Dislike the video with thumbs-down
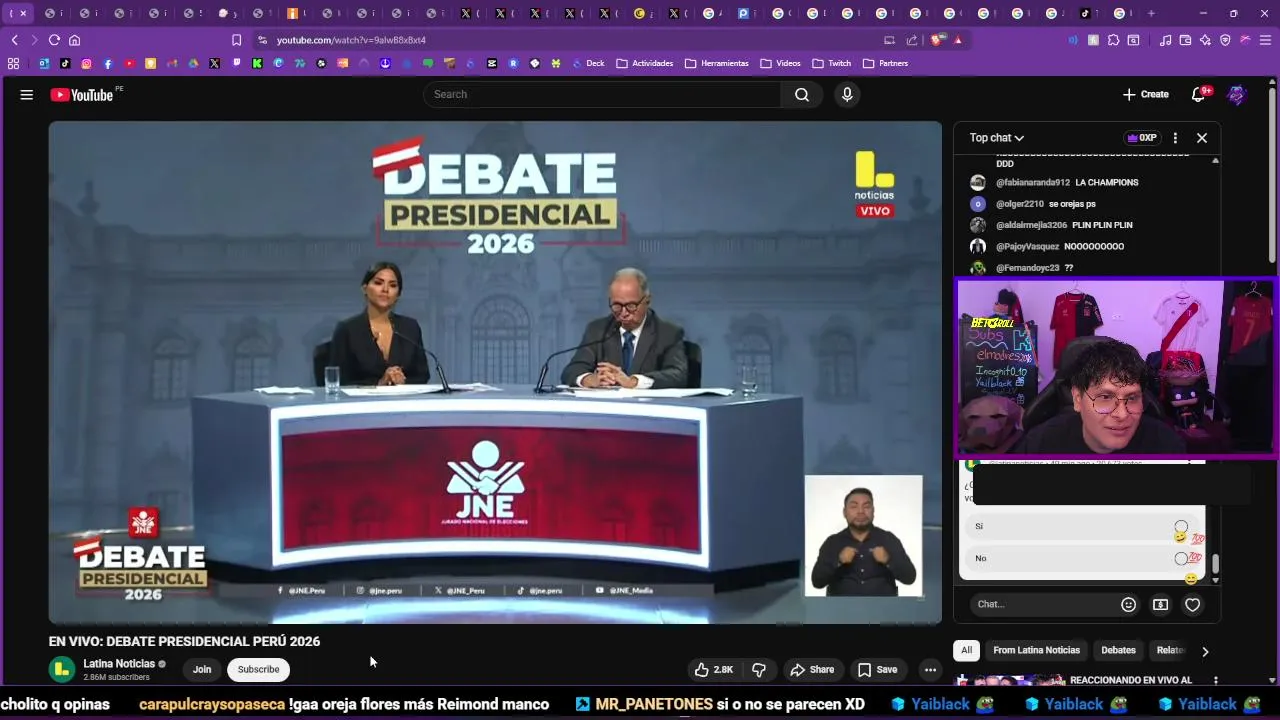The height and width of the screenshot is (720, 1280). click(x=759, y=670)
